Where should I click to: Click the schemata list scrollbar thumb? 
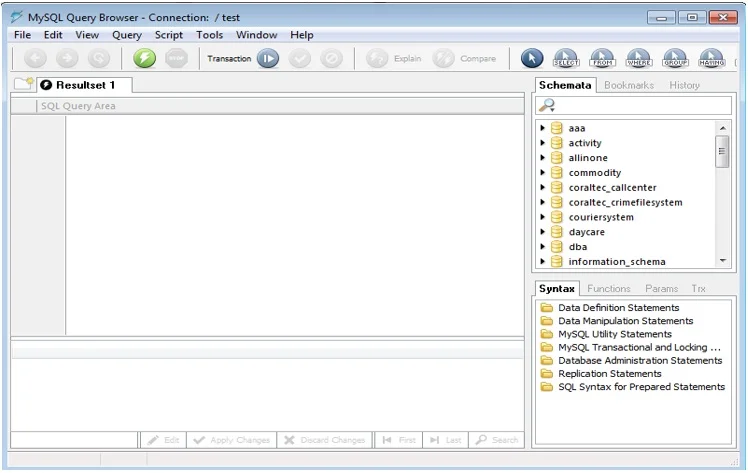coord(722,151)
